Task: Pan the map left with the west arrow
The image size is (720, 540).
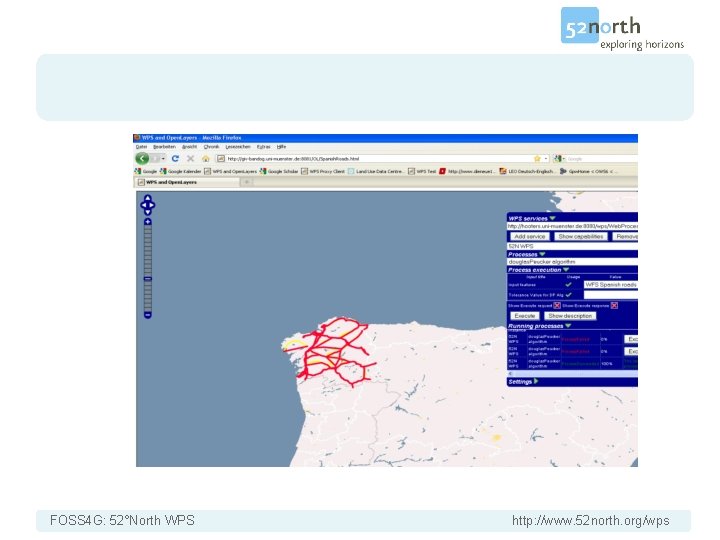Action: click(143, 205)
